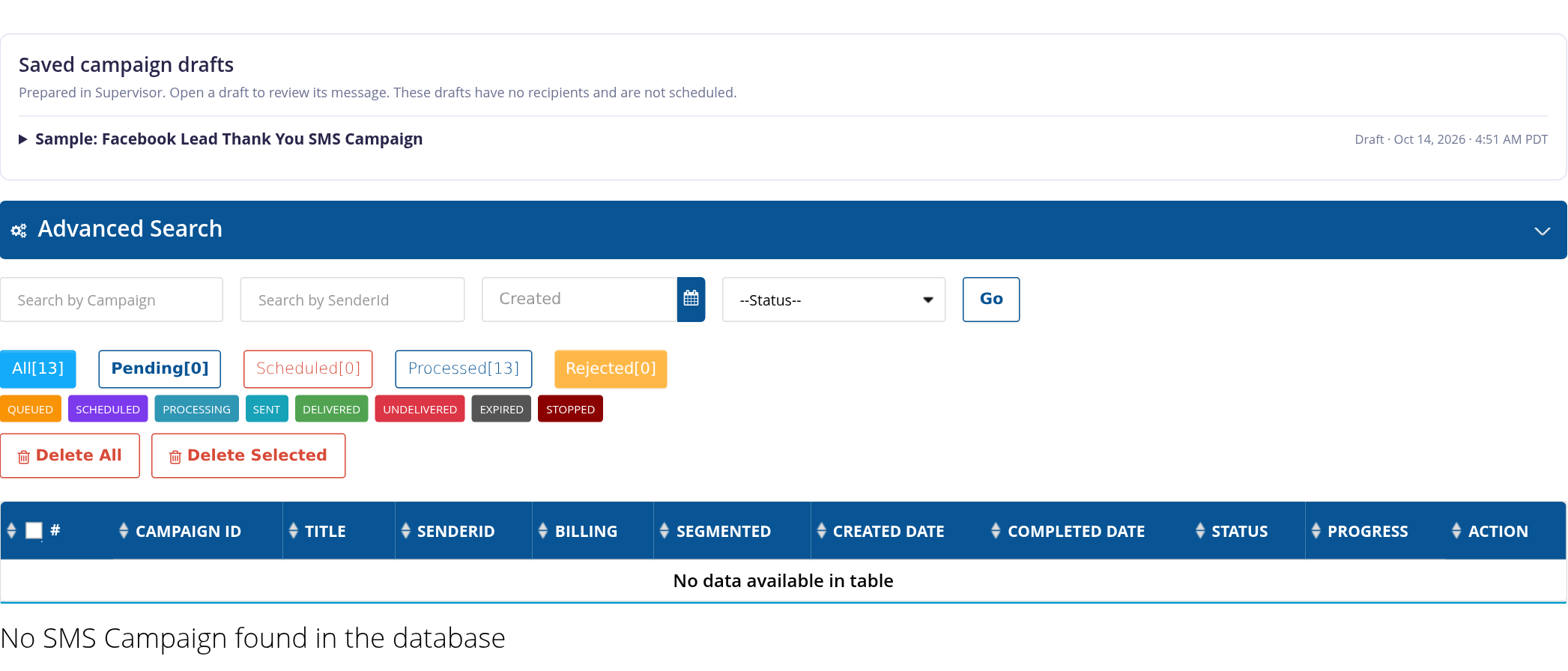Click the Delete All button
The width and height of the screenshot is (1568, 671).
click(x=70, y=455)
